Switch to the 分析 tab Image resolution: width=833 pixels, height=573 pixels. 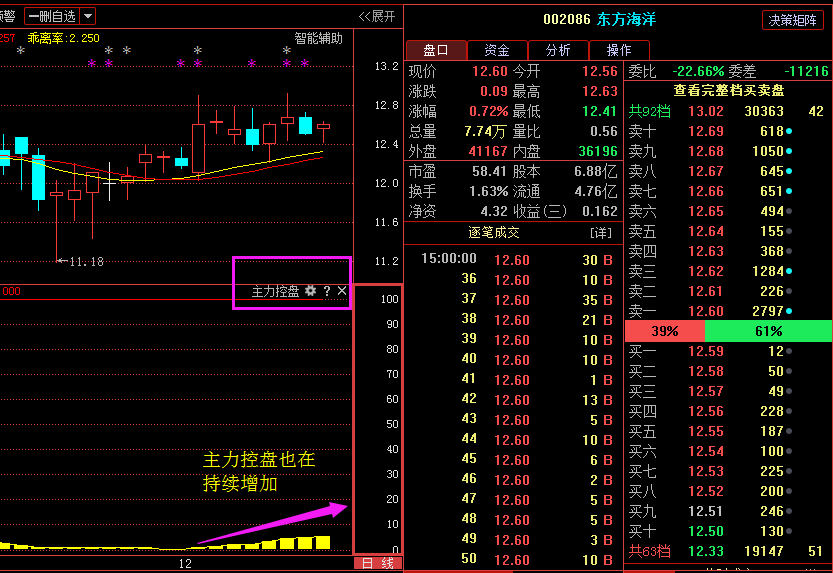pos(558,50)
